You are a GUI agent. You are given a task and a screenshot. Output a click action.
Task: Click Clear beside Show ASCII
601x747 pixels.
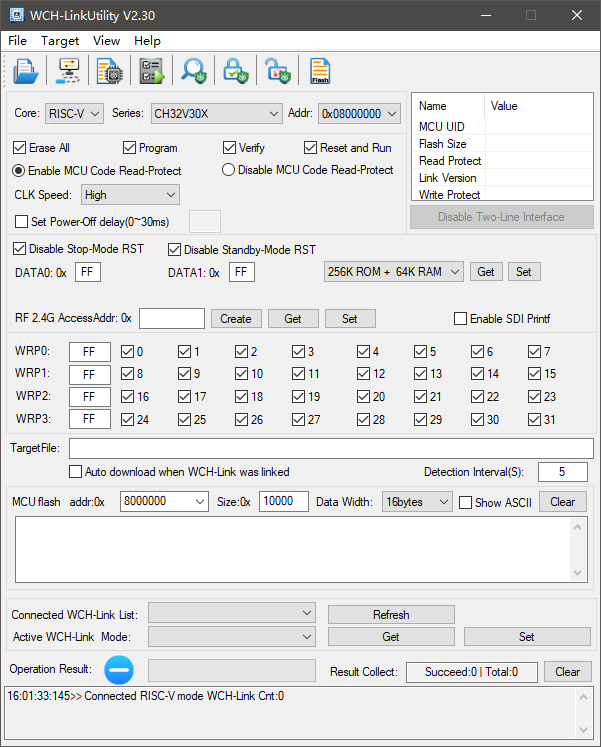(x=563, y=502)
